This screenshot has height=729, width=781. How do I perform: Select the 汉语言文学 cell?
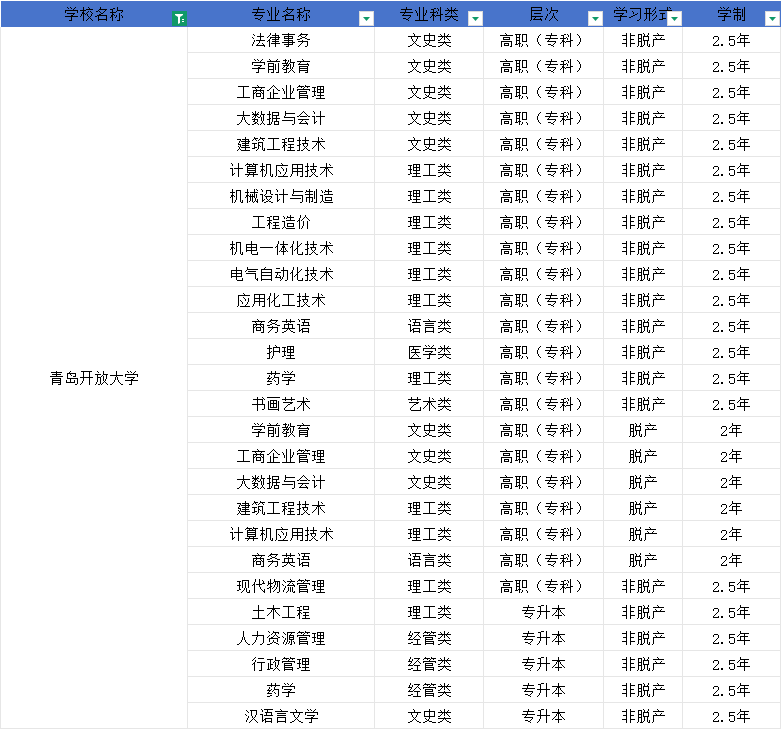click(x=281, y=716)
